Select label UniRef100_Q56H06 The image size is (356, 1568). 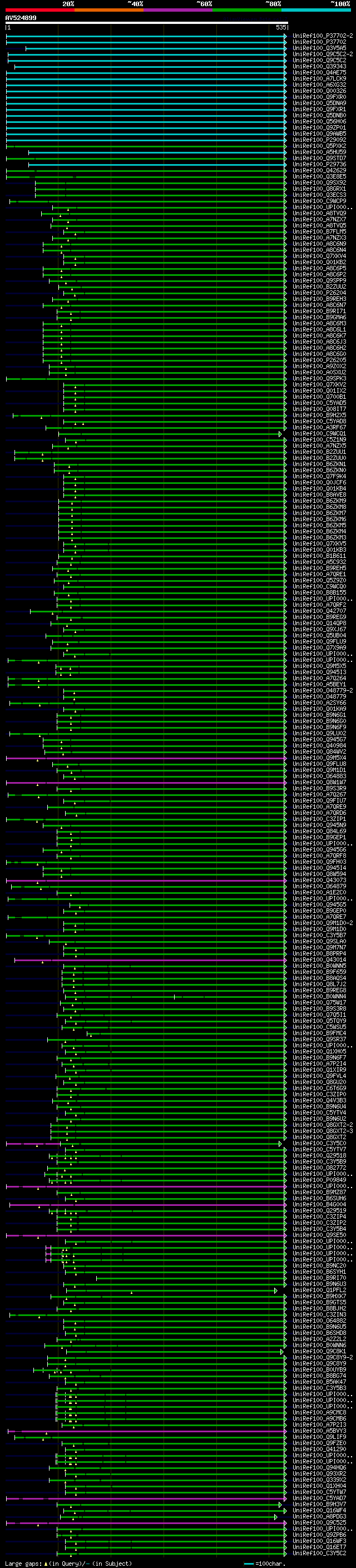319,121
